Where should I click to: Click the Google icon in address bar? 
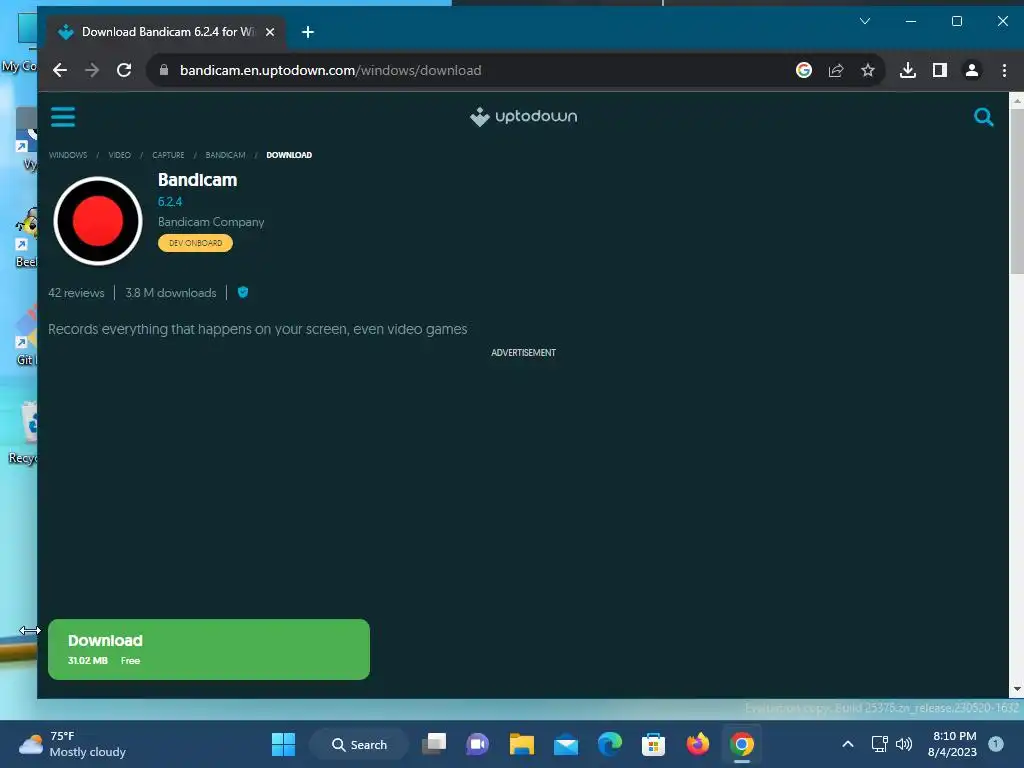pyautogui.click(x=804, y=71)
